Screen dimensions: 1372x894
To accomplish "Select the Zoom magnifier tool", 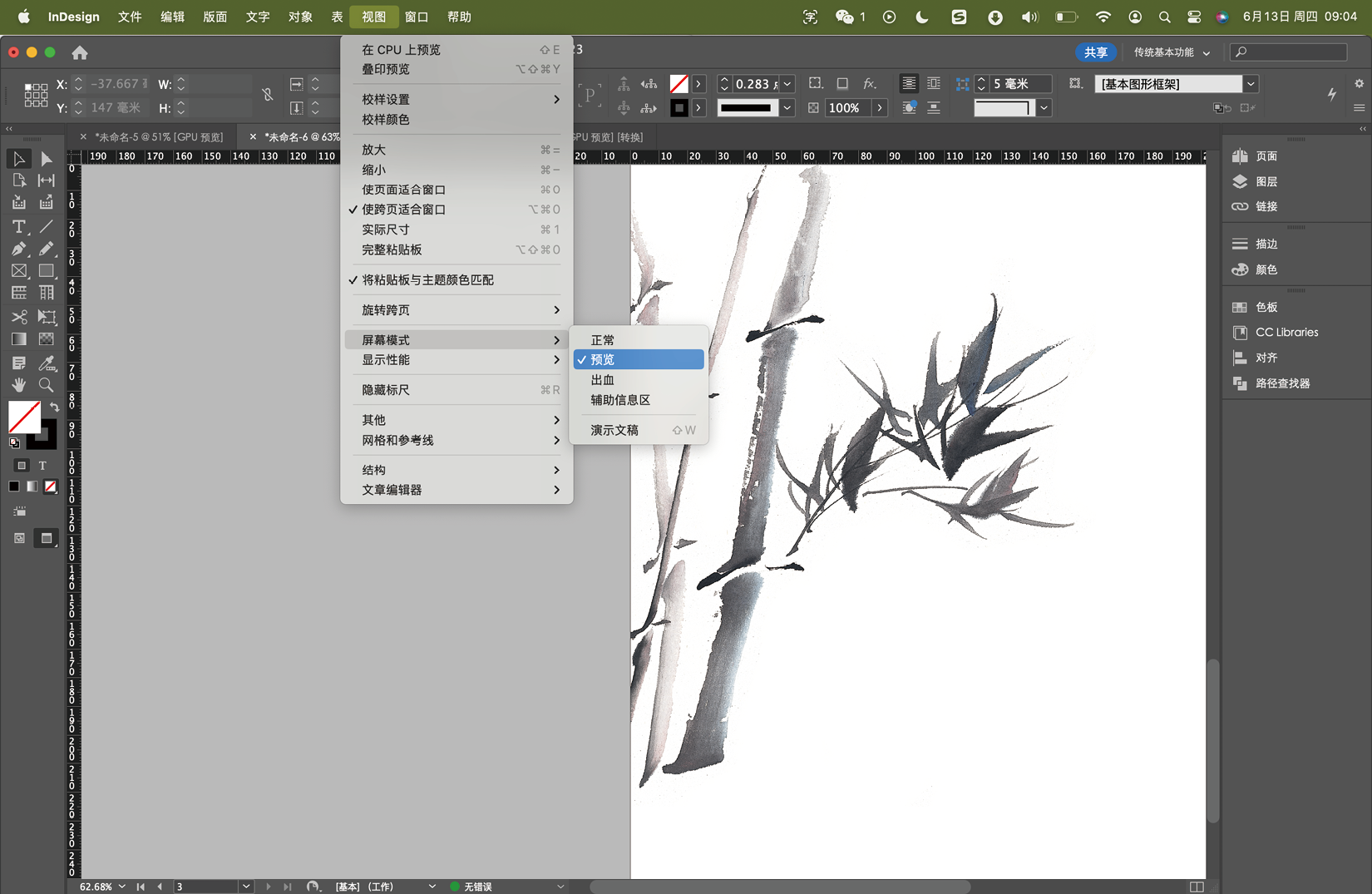I will [47, 385].
